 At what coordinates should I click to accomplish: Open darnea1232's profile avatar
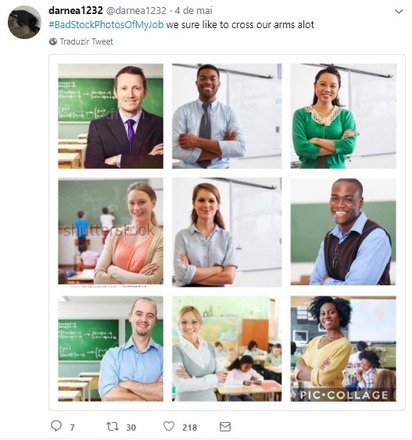(24, 22)
